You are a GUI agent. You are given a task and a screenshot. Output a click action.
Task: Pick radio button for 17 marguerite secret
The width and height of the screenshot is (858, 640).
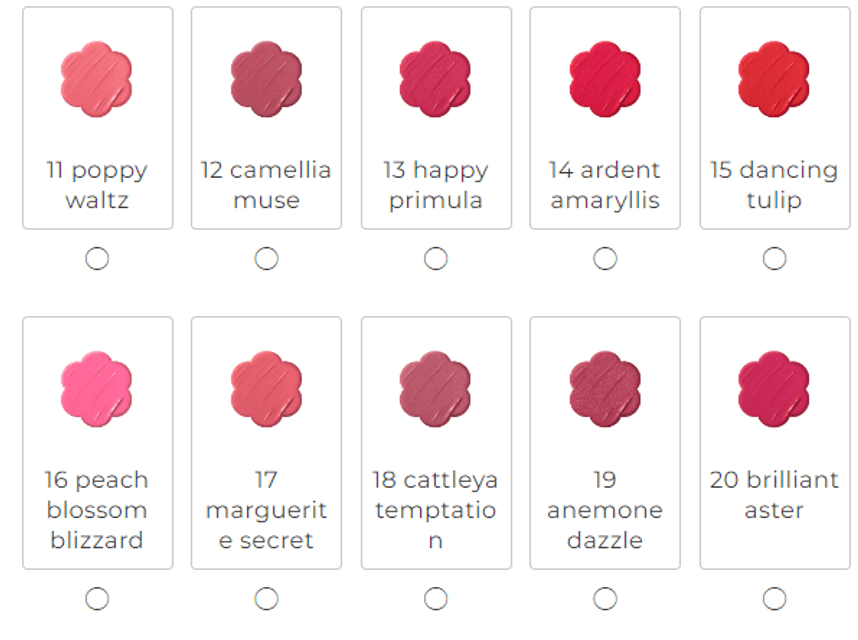pyautogui.click(x=266, y=598)
